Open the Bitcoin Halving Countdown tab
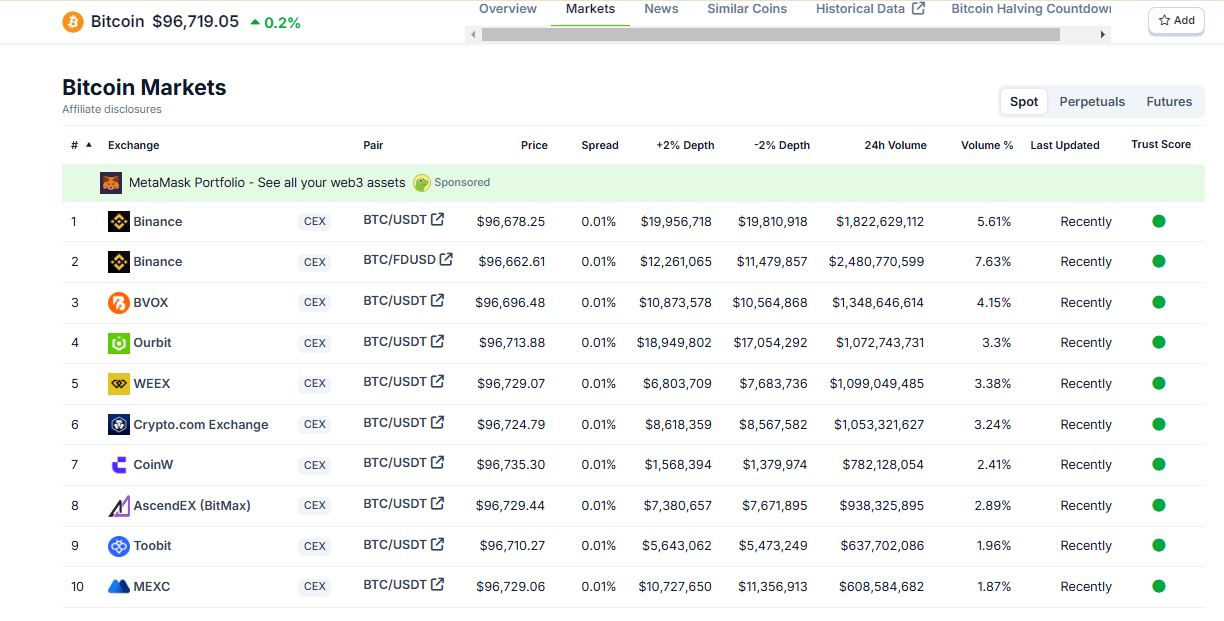This screenshot has width=1224, height=621. pos(1031,9)
